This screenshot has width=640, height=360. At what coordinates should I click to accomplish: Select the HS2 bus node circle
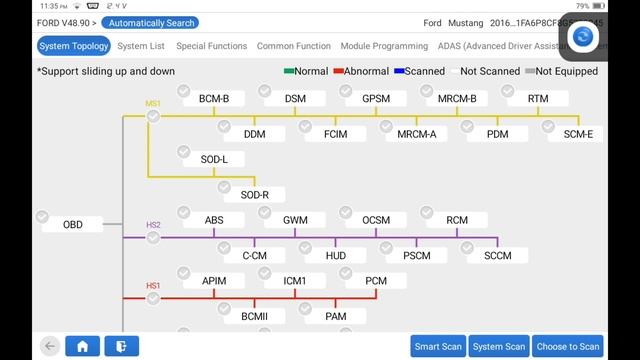[x=153, y=238]
